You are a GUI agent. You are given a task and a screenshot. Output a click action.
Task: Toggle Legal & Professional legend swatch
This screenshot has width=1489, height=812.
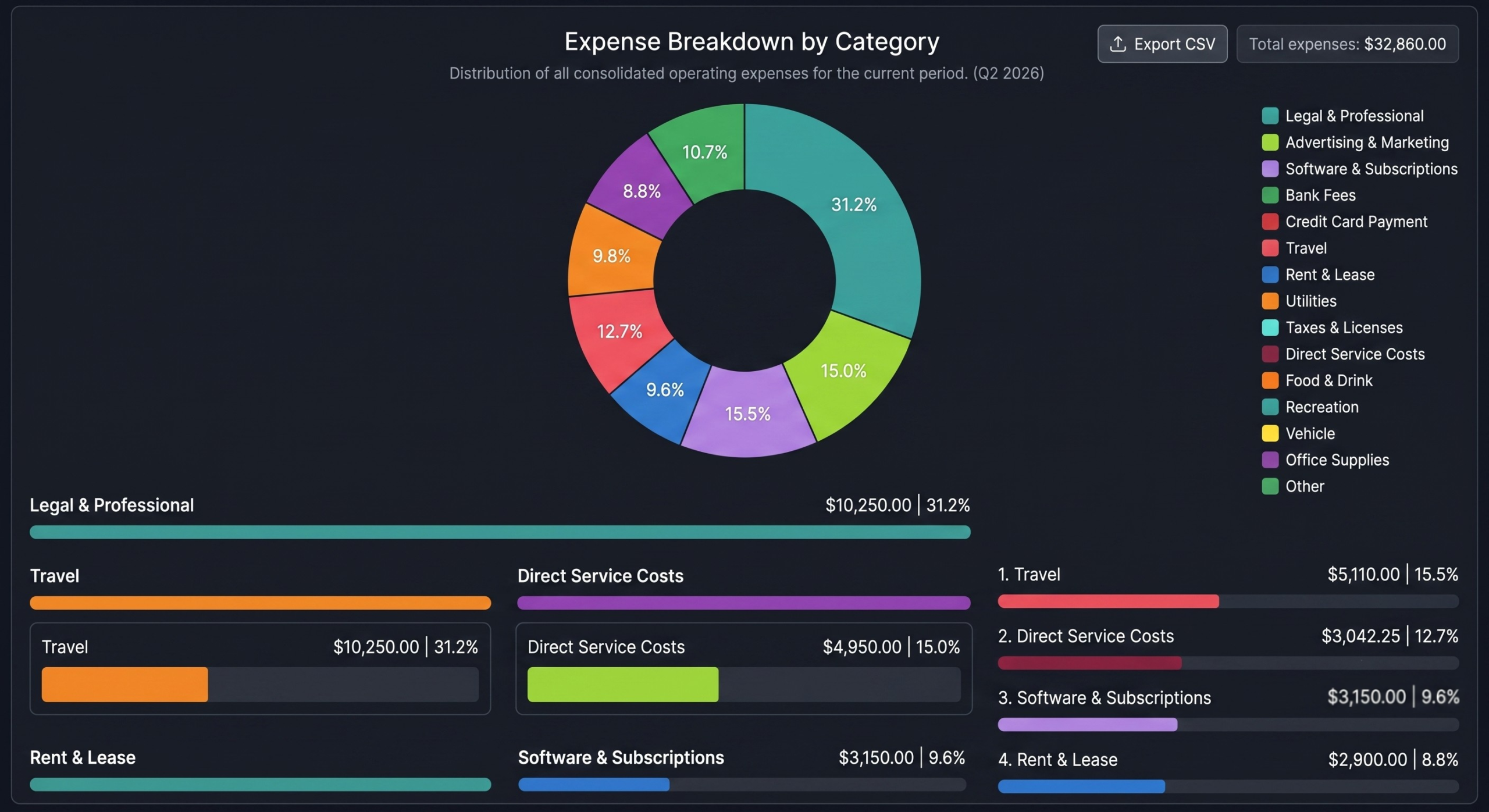pyautogui.click(x=1270, y=116)
